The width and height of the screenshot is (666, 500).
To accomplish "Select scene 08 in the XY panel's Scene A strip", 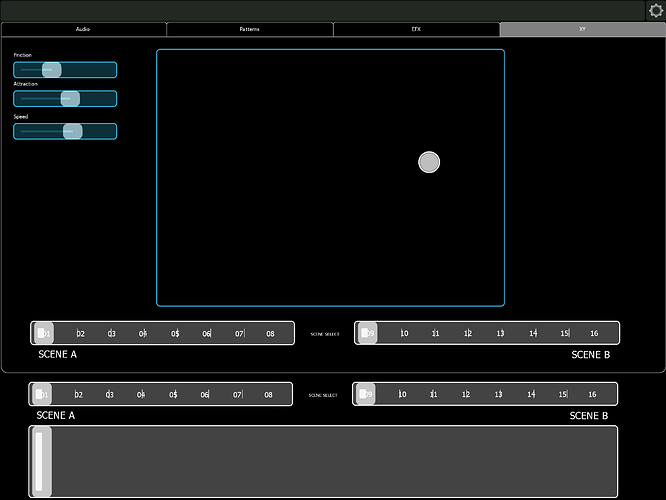I will [x=271, y=333].
